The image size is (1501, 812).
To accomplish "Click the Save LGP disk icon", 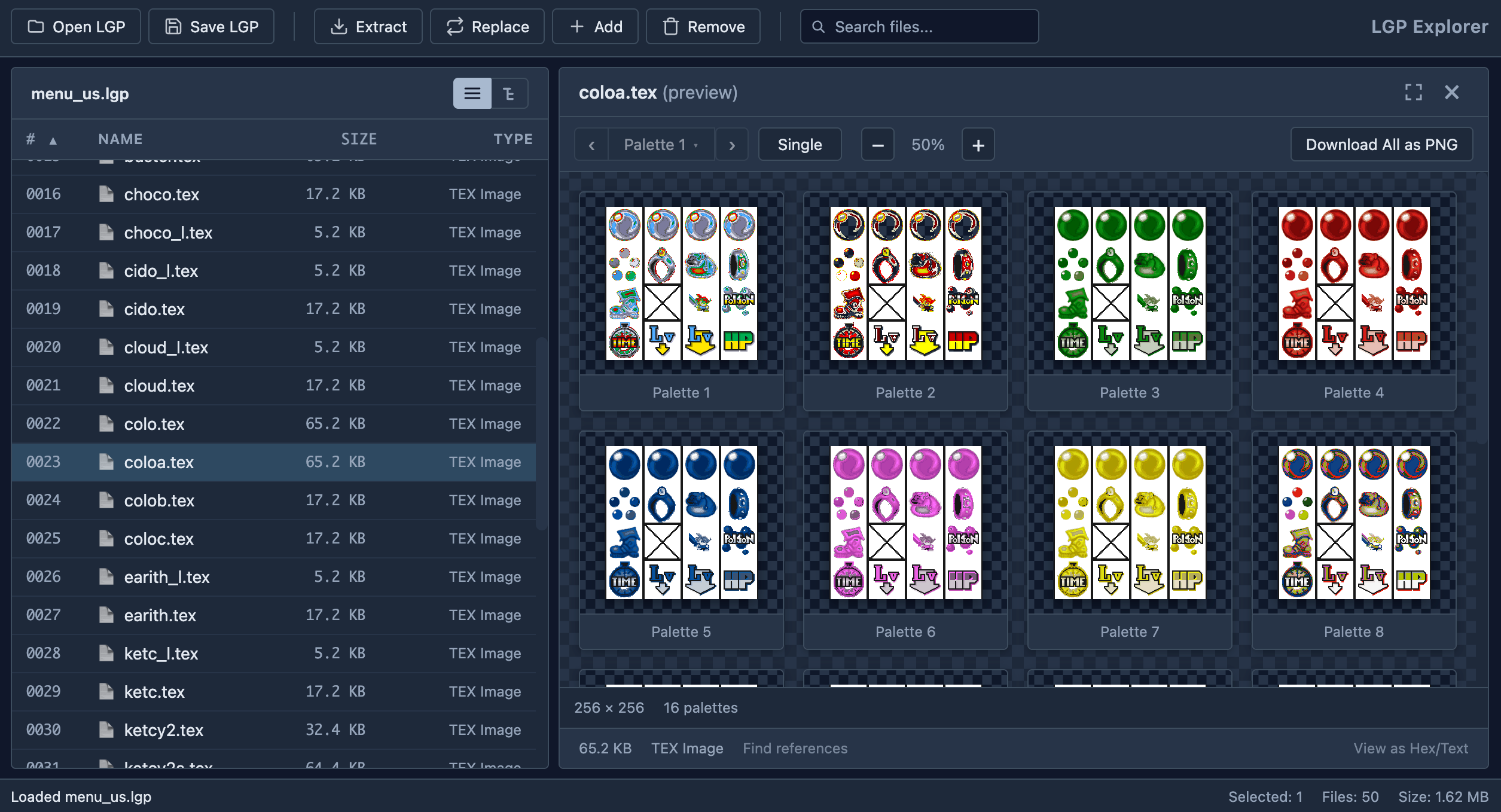I will click(x=173, y=27).
